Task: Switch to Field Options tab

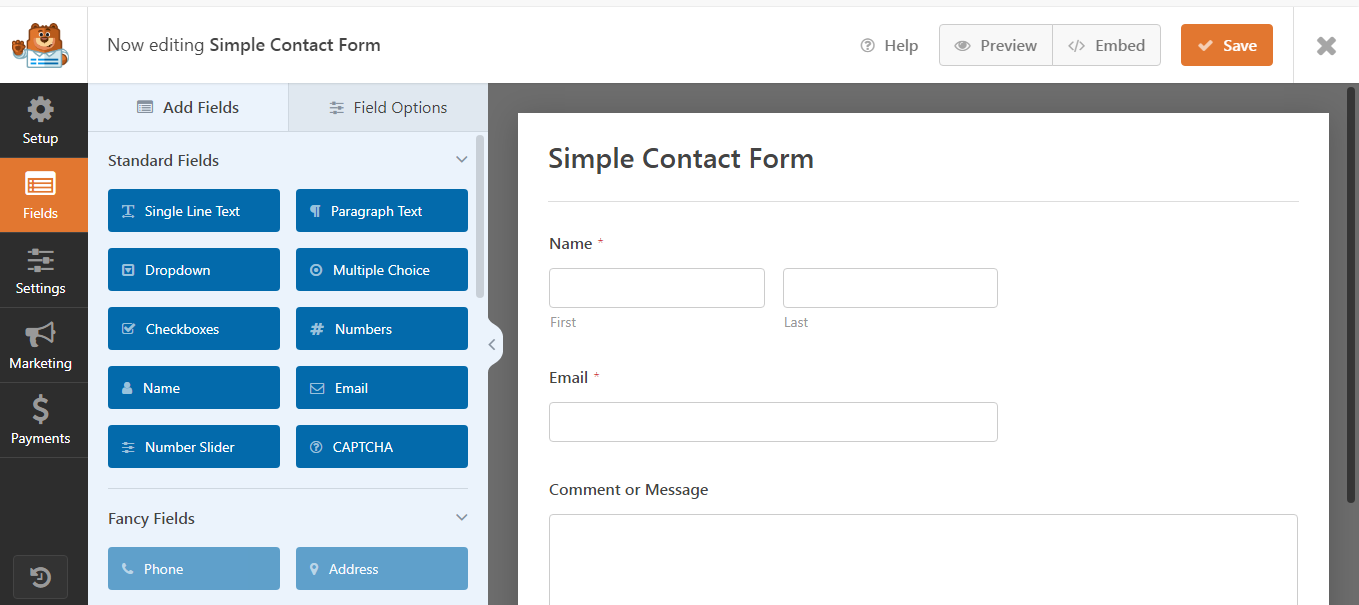Action: [388, 108]
